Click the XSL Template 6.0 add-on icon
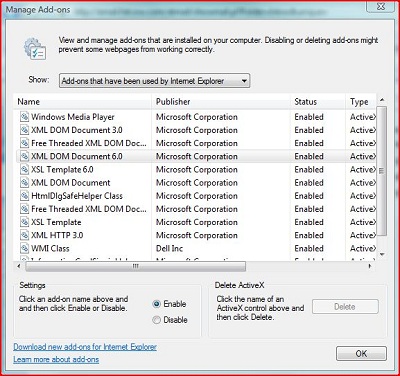The image size is (400, 376). point(24,169)
